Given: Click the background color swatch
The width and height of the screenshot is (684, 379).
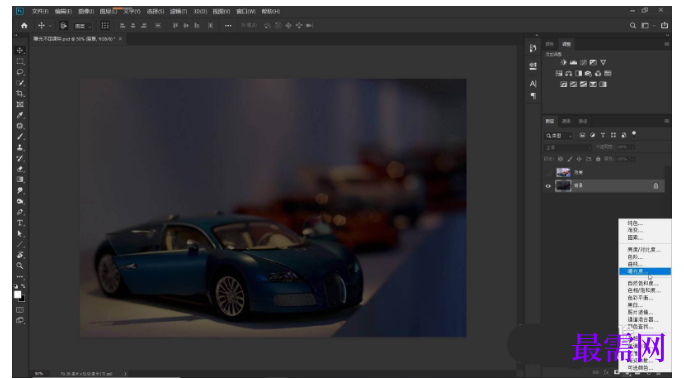Looking at the screenshot, I should pyautogui.click(x=22, y=299).
